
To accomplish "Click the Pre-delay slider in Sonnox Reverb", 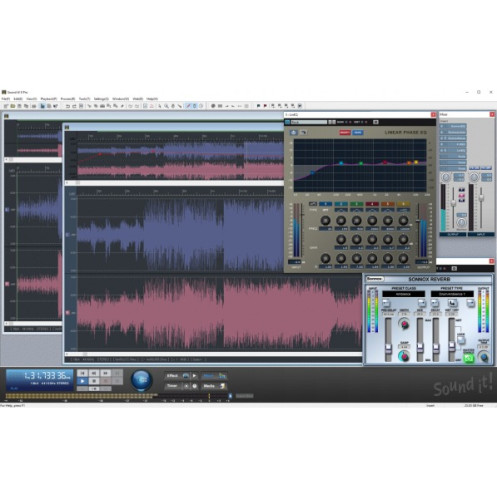I will [x=388, y=348].
